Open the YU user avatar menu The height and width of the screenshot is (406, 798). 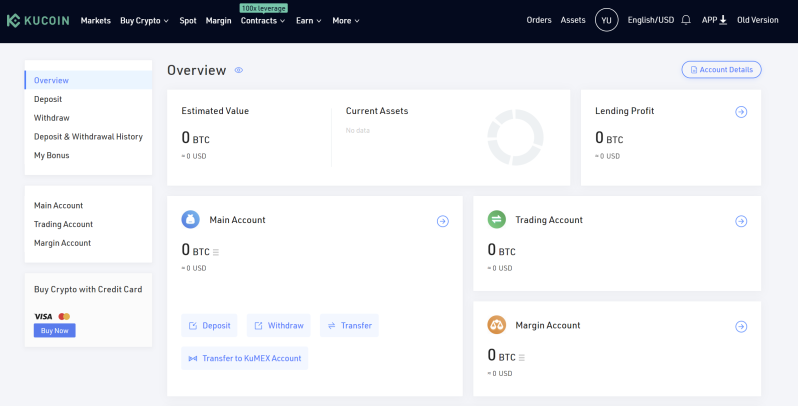[x=606, y=20]
